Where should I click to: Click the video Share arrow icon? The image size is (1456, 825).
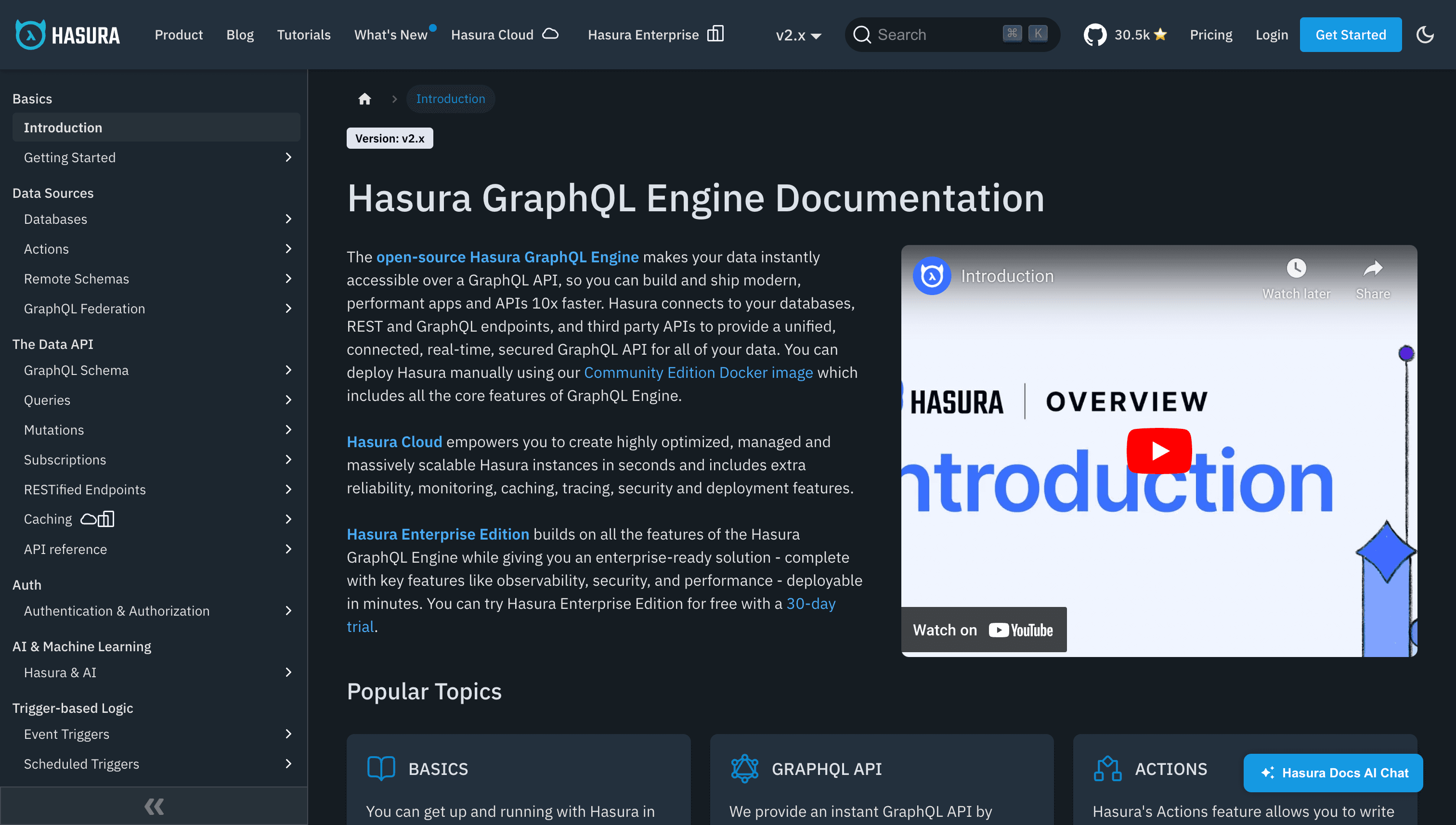[1372, 268]
